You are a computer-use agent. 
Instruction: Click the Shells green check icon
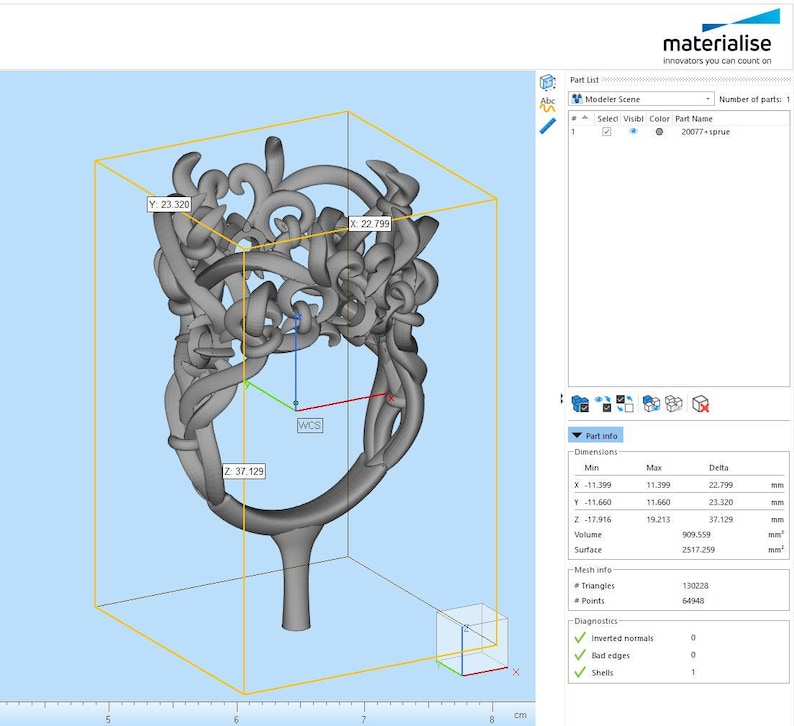(580, 672)
